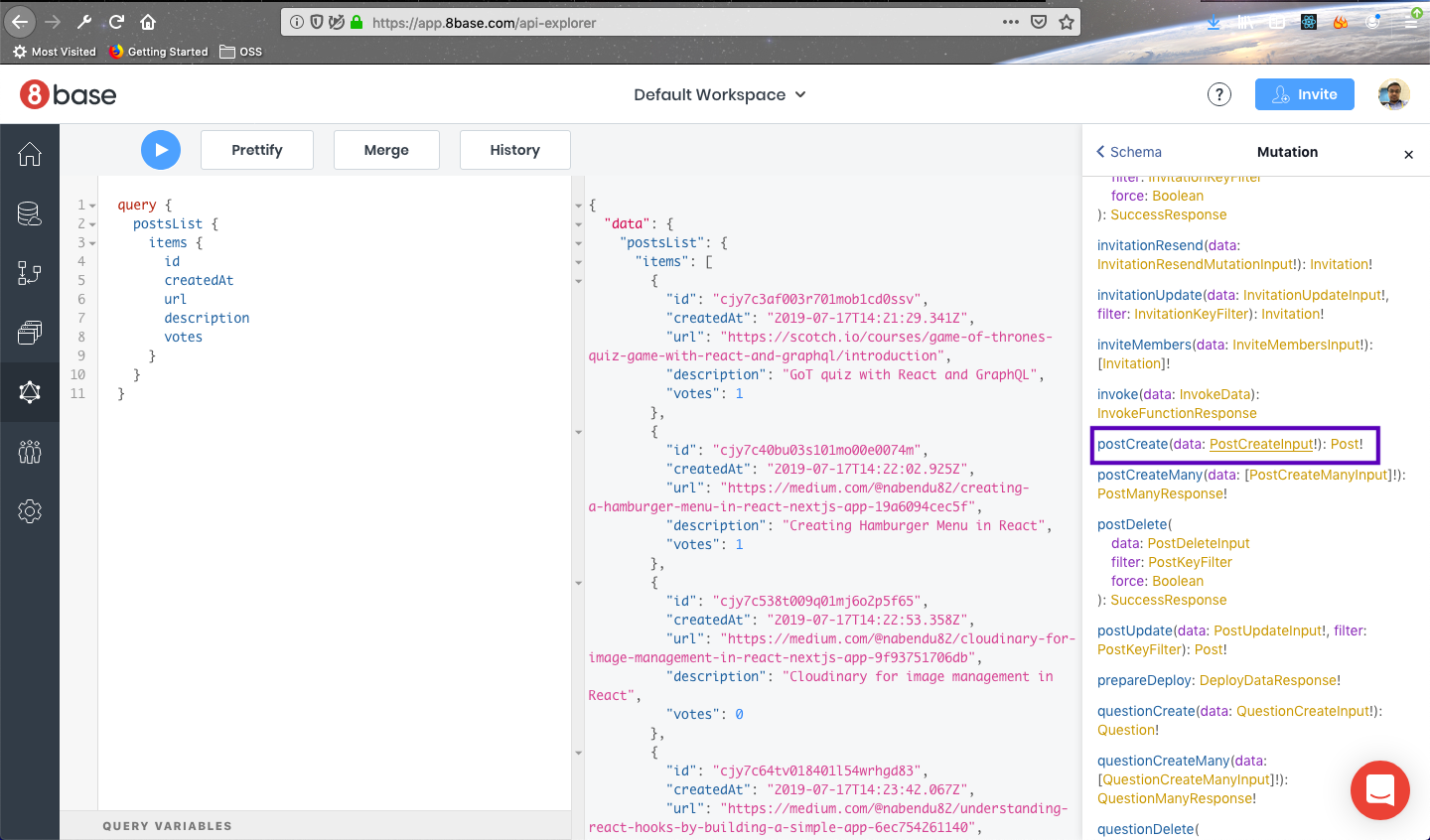Open the help question mark icon
The height and width of the screenshot is (840, 1430).
1218,94
